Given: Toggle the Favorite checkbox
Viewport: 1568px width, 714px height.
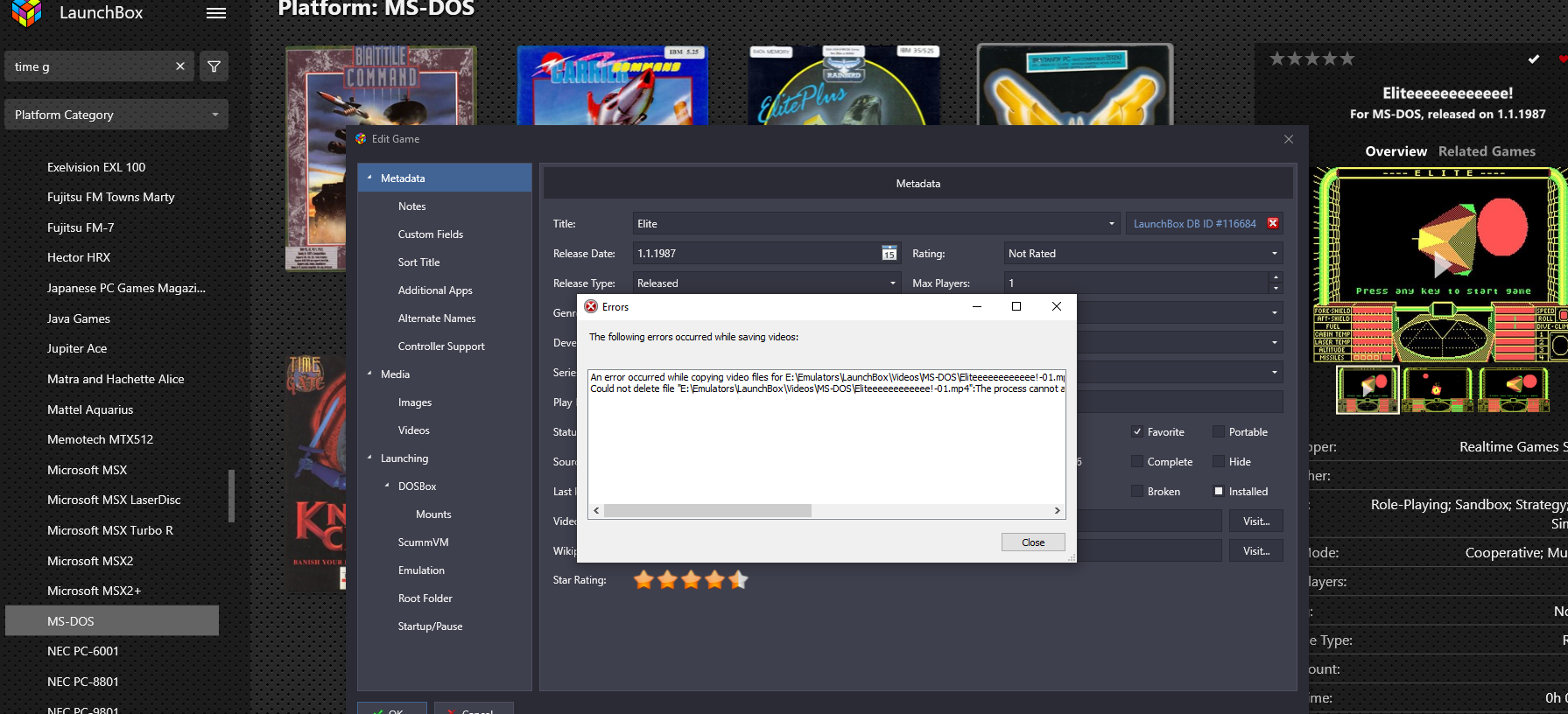Looking at the screenshot, I should pyautogui.click(x=1136, y=432).
